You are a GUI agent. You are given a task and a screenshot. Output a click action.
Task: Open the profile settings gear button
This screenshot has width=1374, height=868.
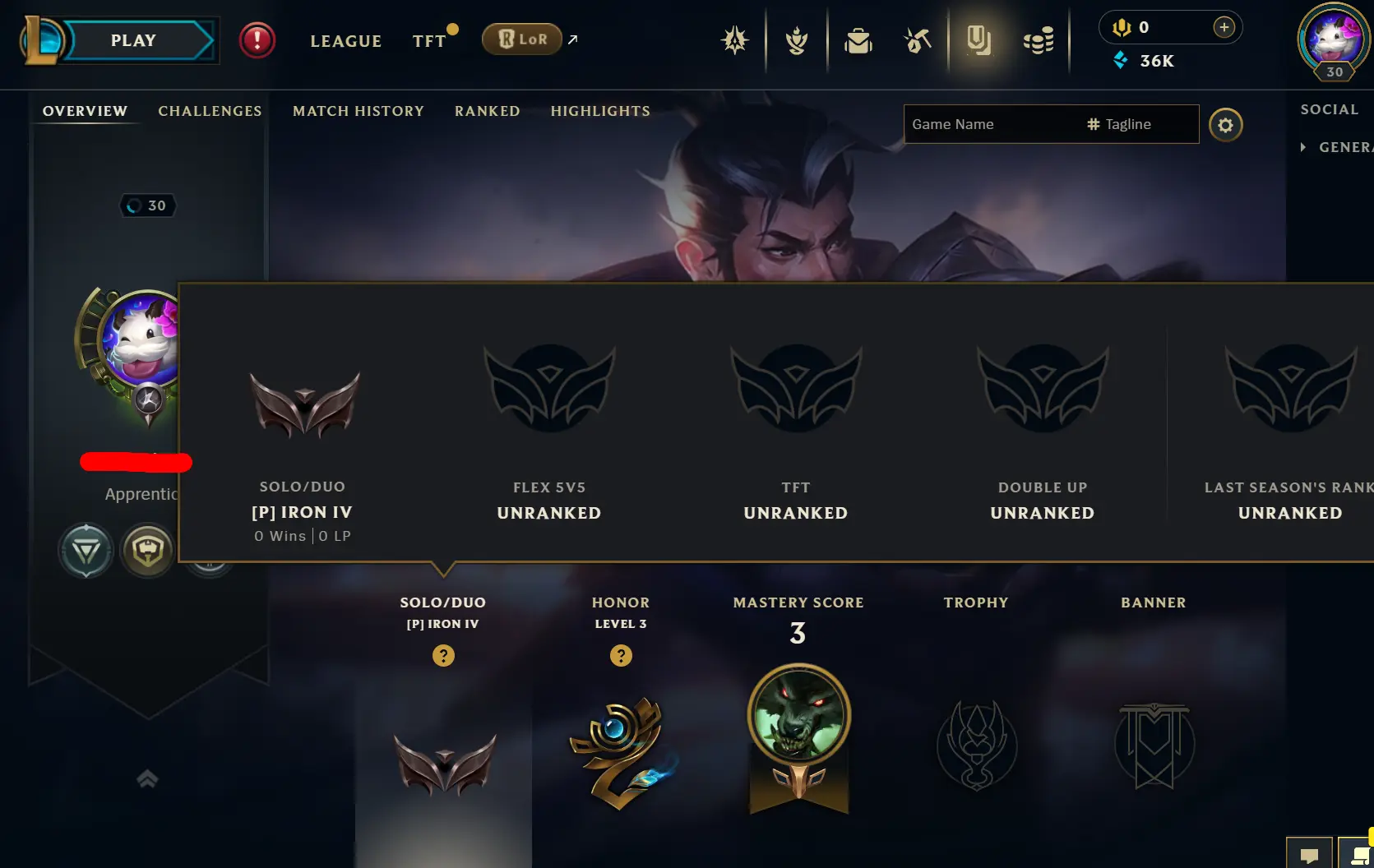(1225, 125)
